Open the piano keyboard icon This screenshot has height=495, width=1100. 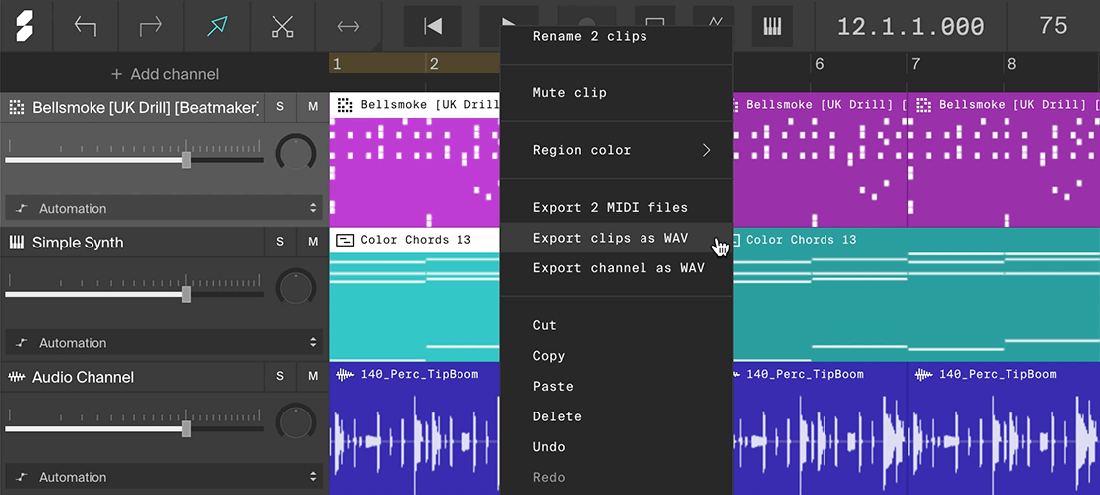coord(772,27)
